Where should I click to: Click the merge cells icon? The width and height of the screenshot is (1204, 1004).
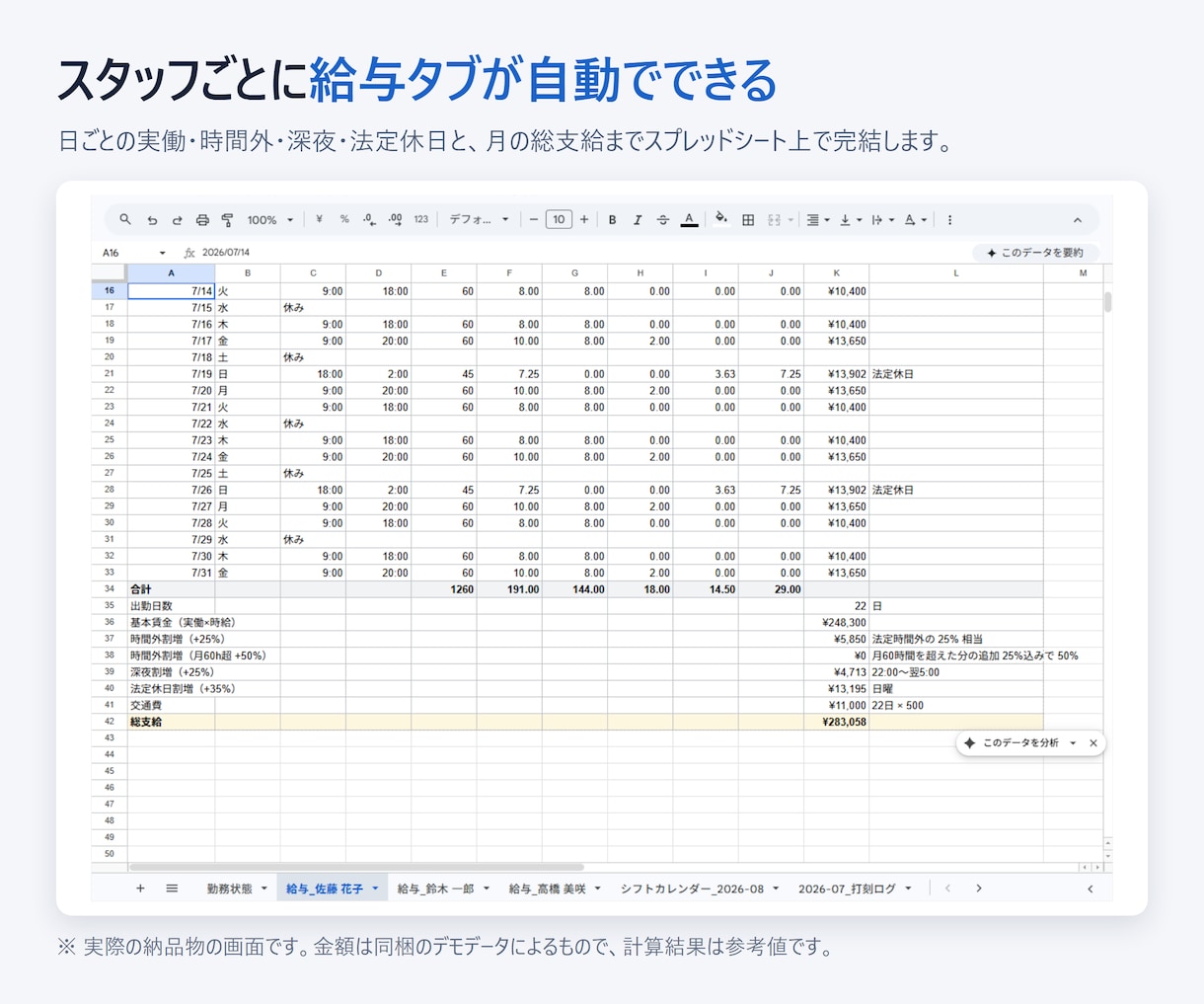pyautogui.click(x=774, y=220)
